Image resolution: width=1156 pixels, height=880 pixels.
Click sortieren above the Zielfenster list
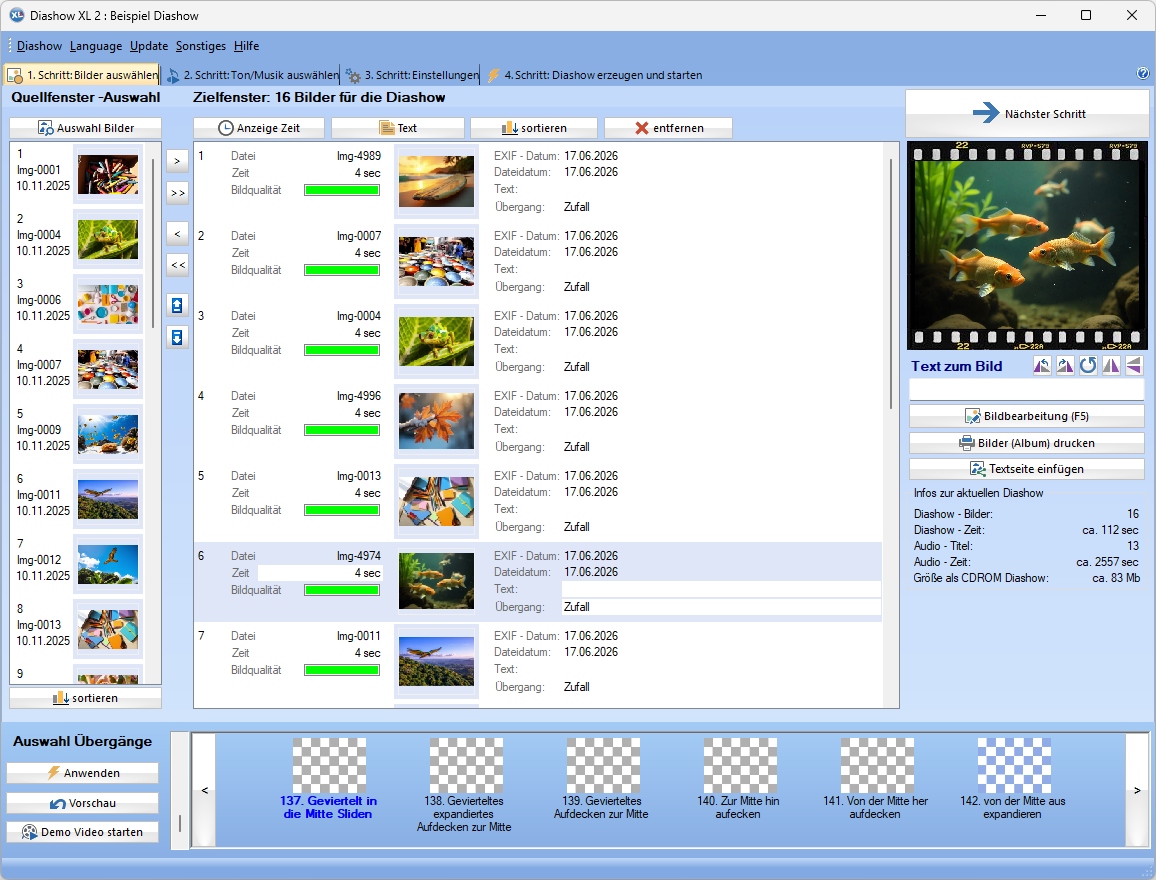click(534, 128)
